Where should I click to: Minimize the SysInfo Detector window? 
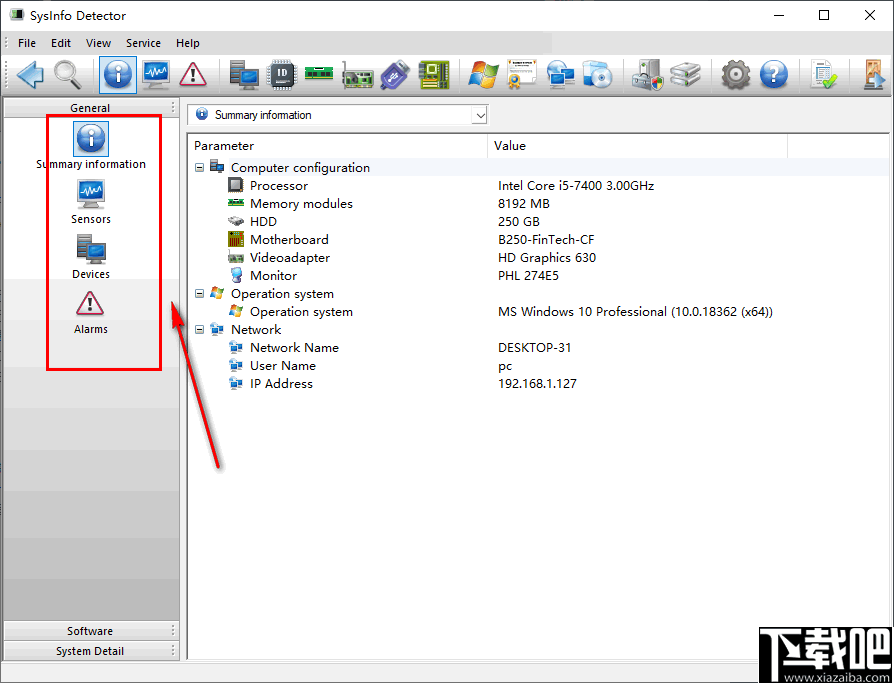[x=779, y=15]
